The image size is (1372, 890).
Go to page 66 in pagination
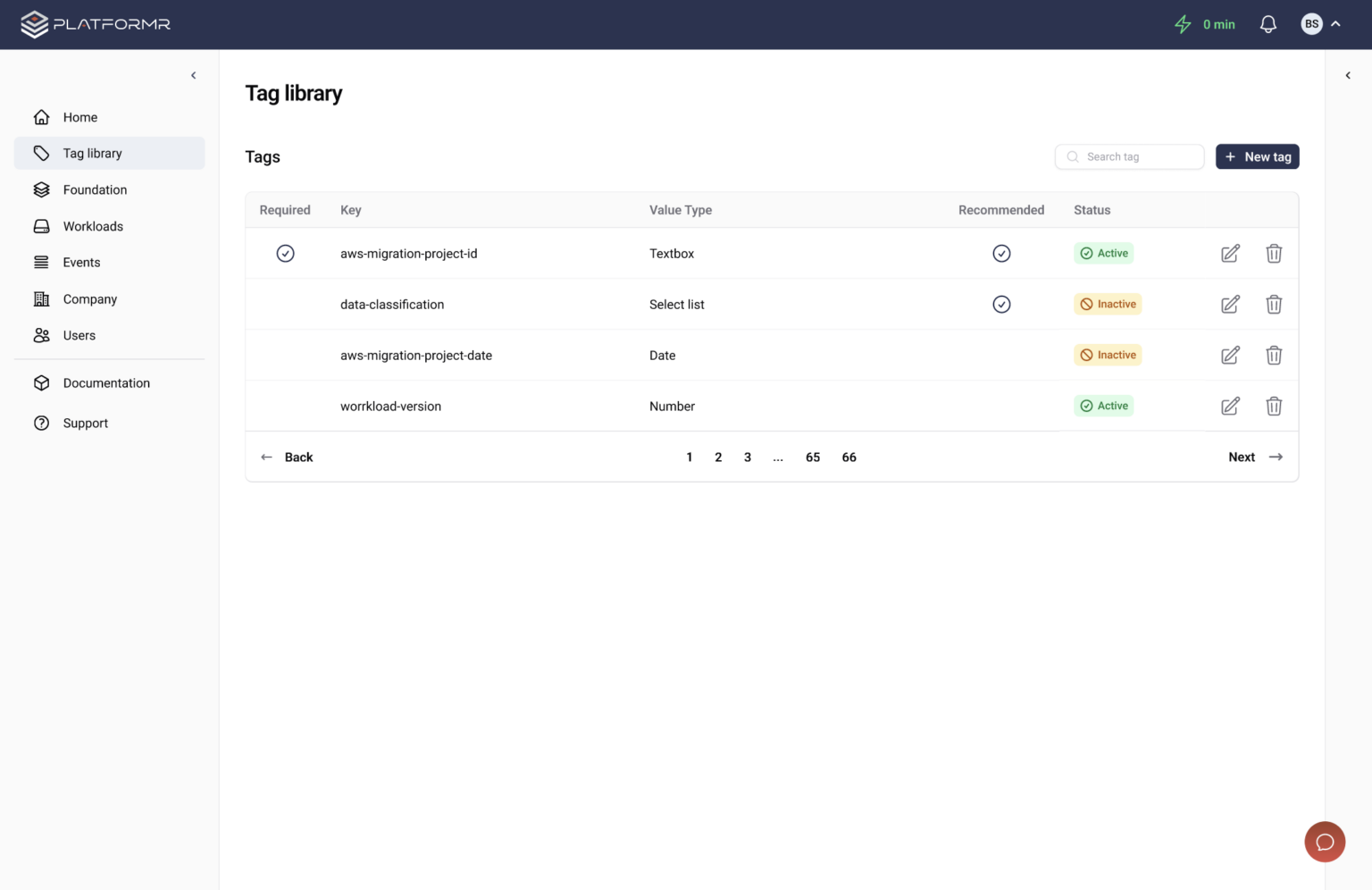click(849, 457)
